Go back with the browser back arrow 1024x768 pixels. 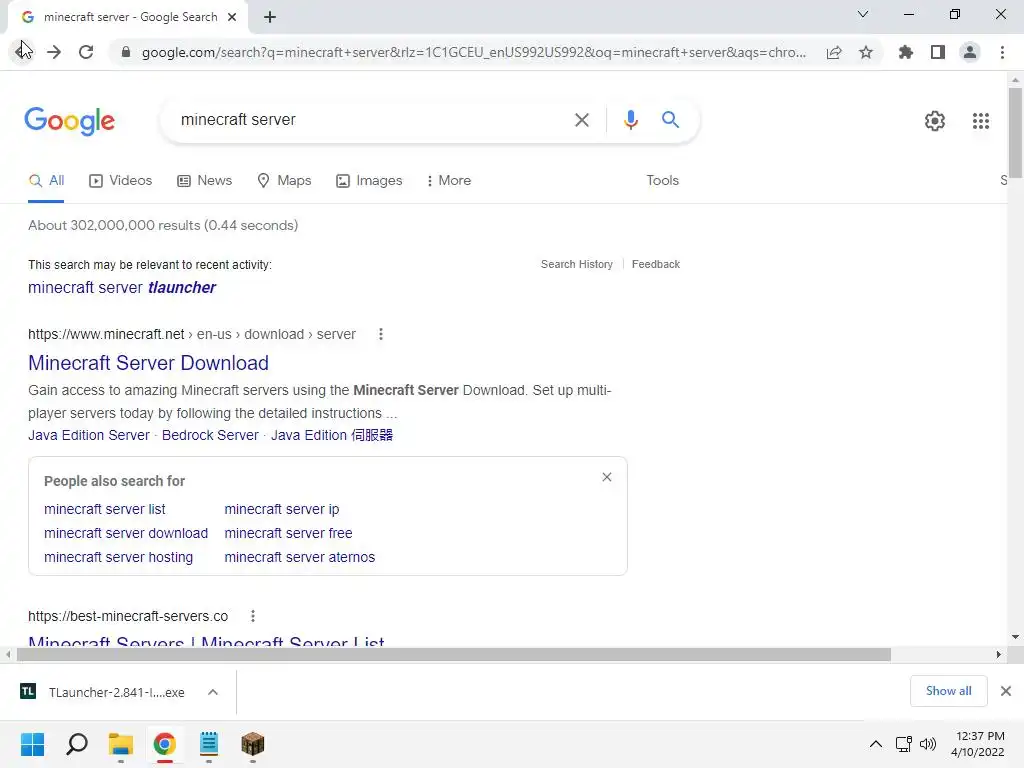[21, 52]
